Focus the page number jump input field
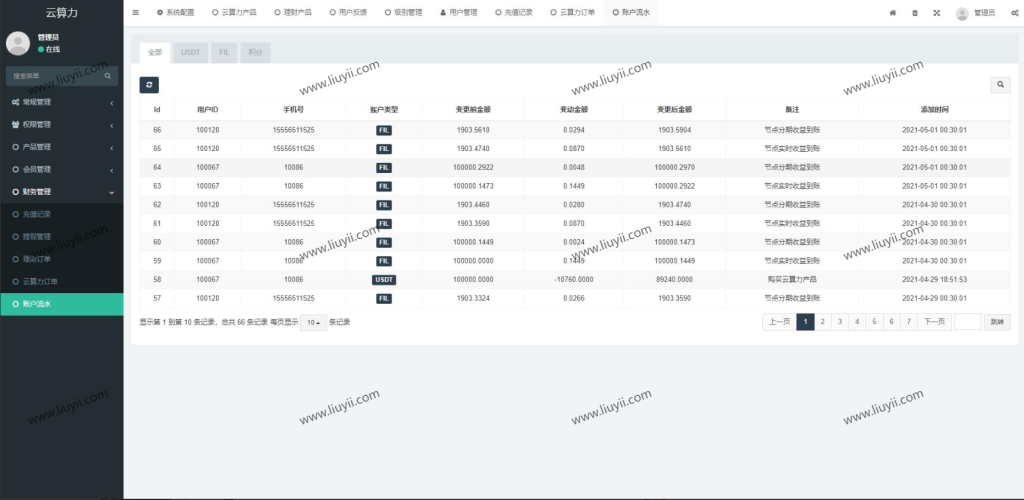This screenshot has height=500, width=1024. coord(967,322)
